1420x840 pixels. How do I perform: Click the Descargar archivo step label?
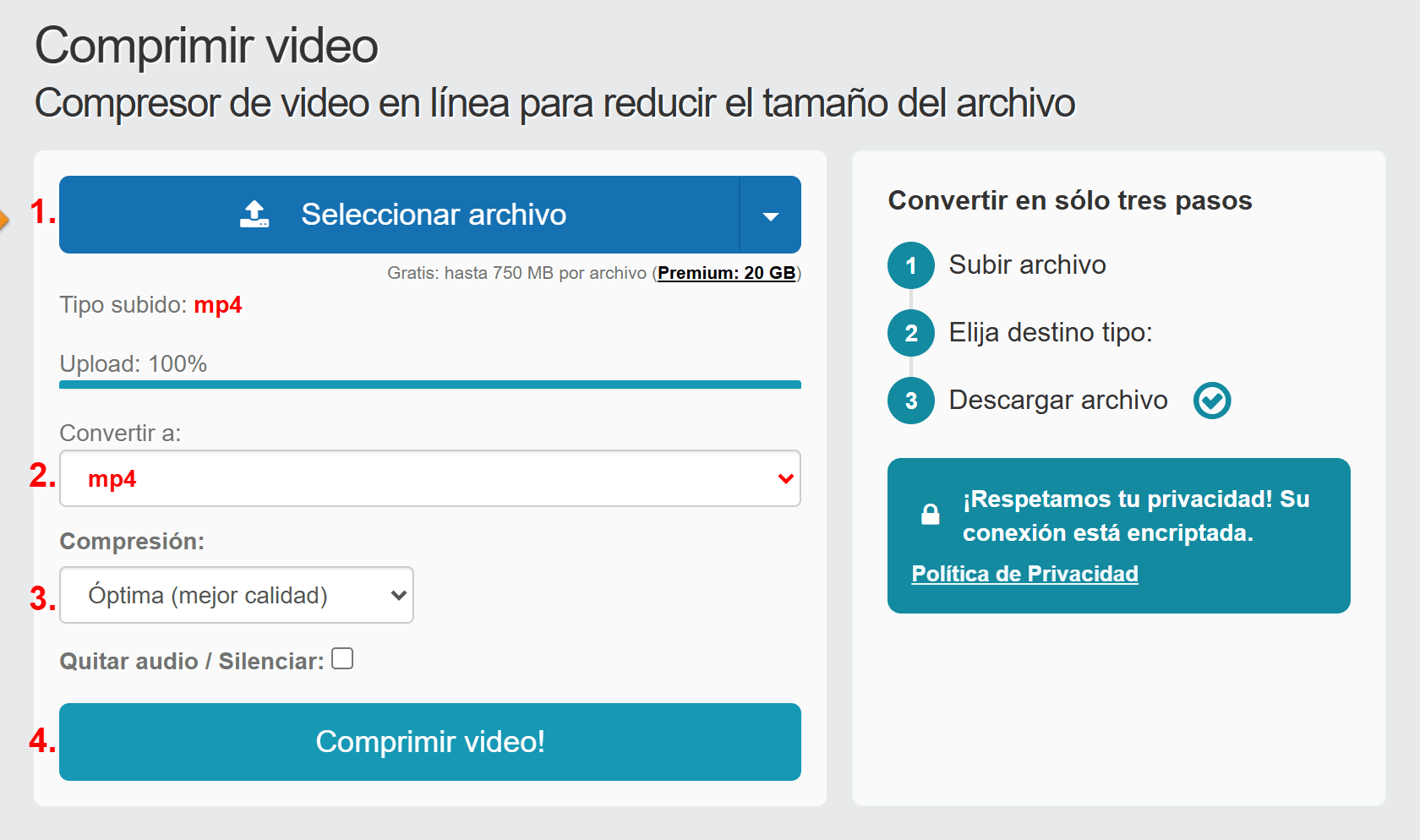pos(1057,401)
